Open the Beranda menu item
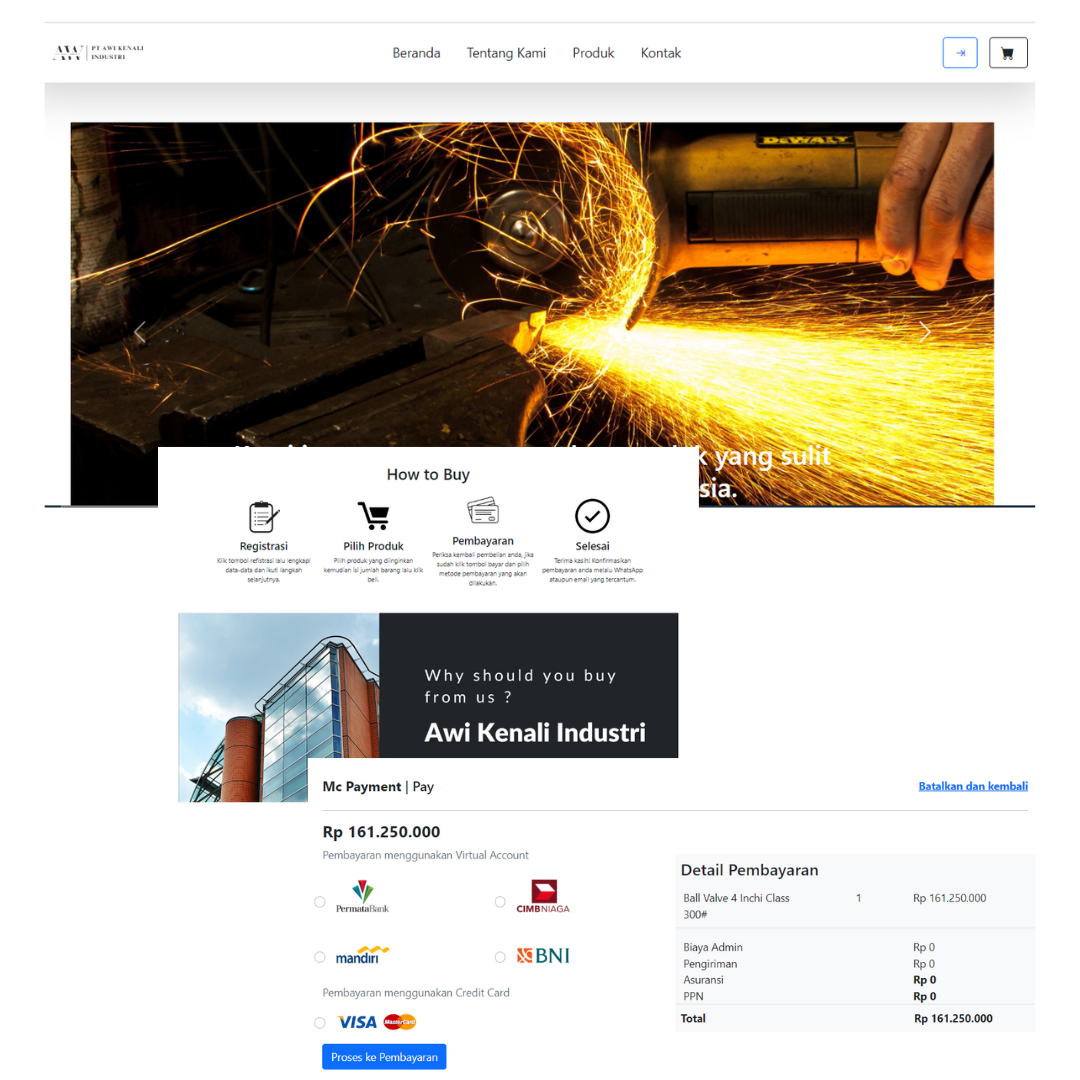Viewport: 1080px width, 1080px height. [416, 53]
